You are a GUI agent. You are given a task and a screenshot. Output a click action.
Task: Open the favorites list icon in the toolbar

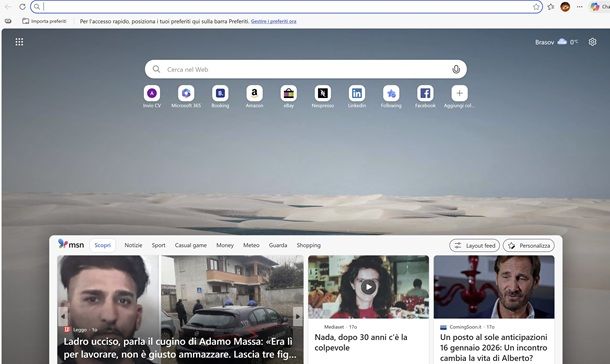point(551,7)
